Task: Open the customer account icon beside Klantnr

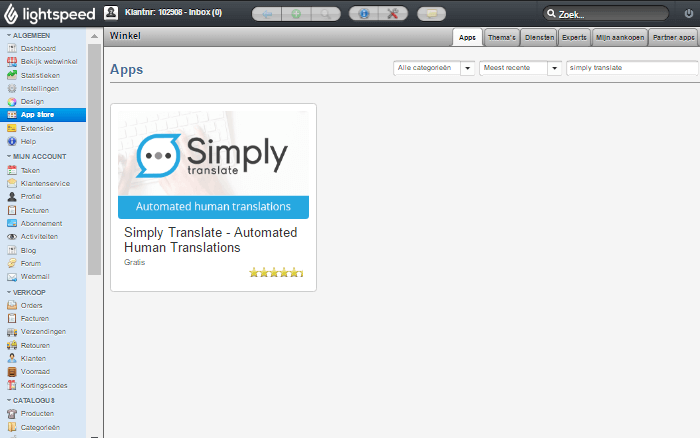Action: pos(111,13)
